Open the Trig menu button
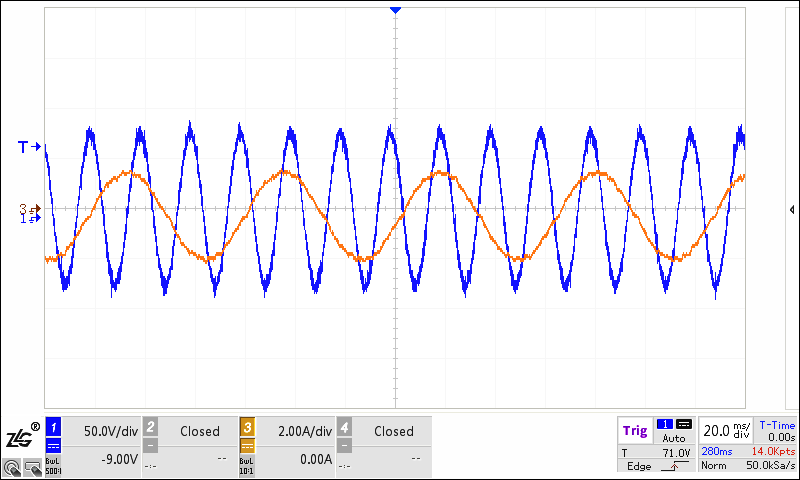Image resolution: width=800 pixels, height=480 pixels. click(x=635, y=431)
